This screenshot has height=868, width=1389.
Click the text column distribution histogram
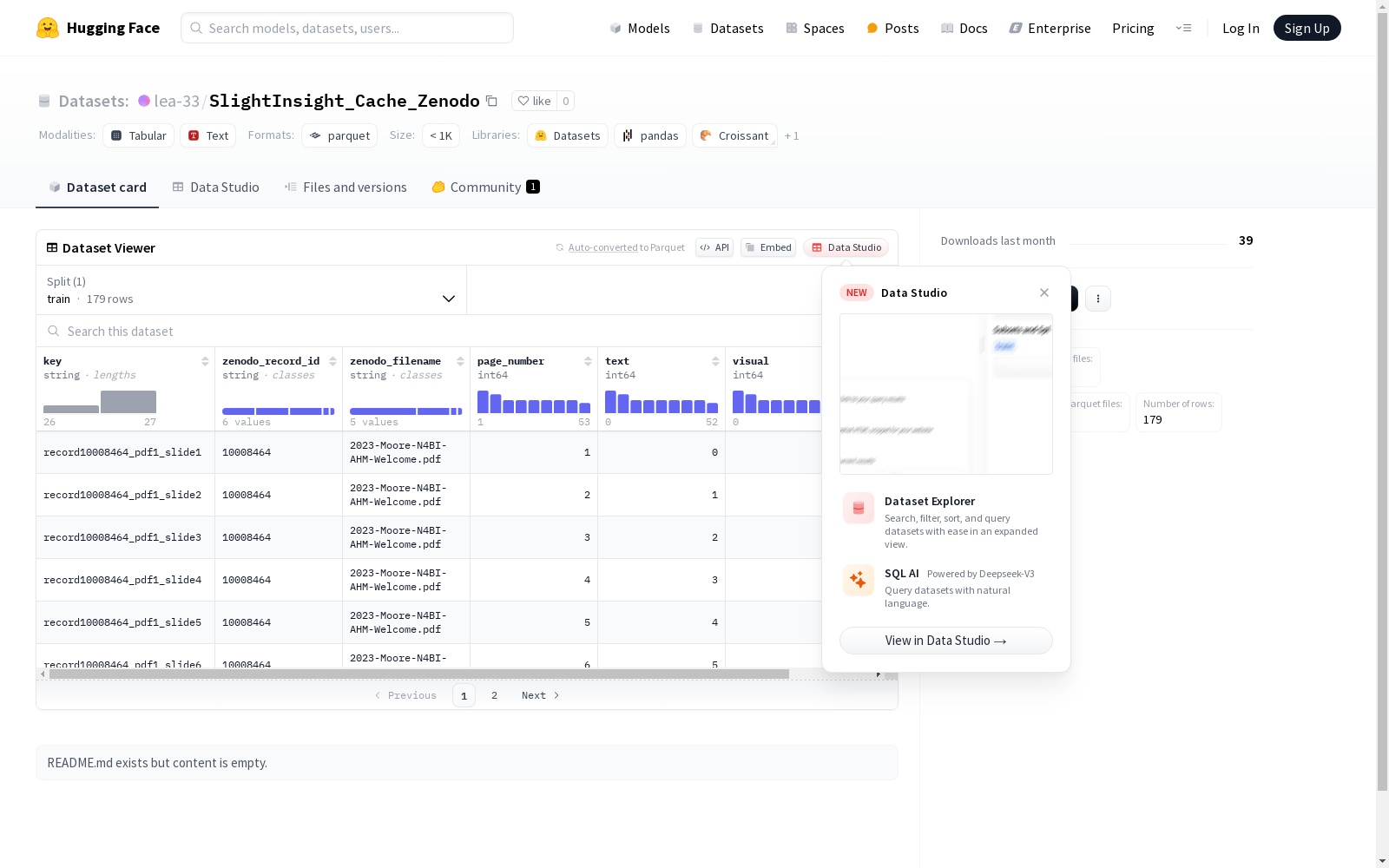662,402
